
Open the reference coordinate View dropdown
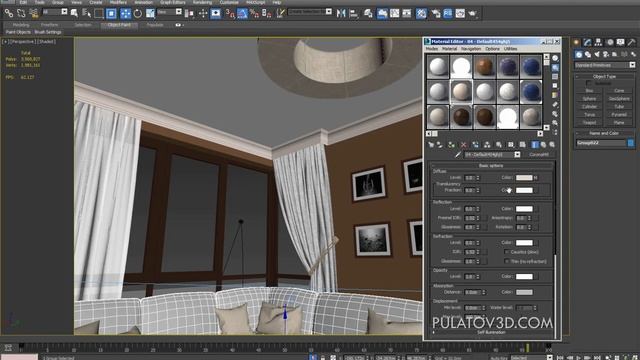click(x=169, y=12)
